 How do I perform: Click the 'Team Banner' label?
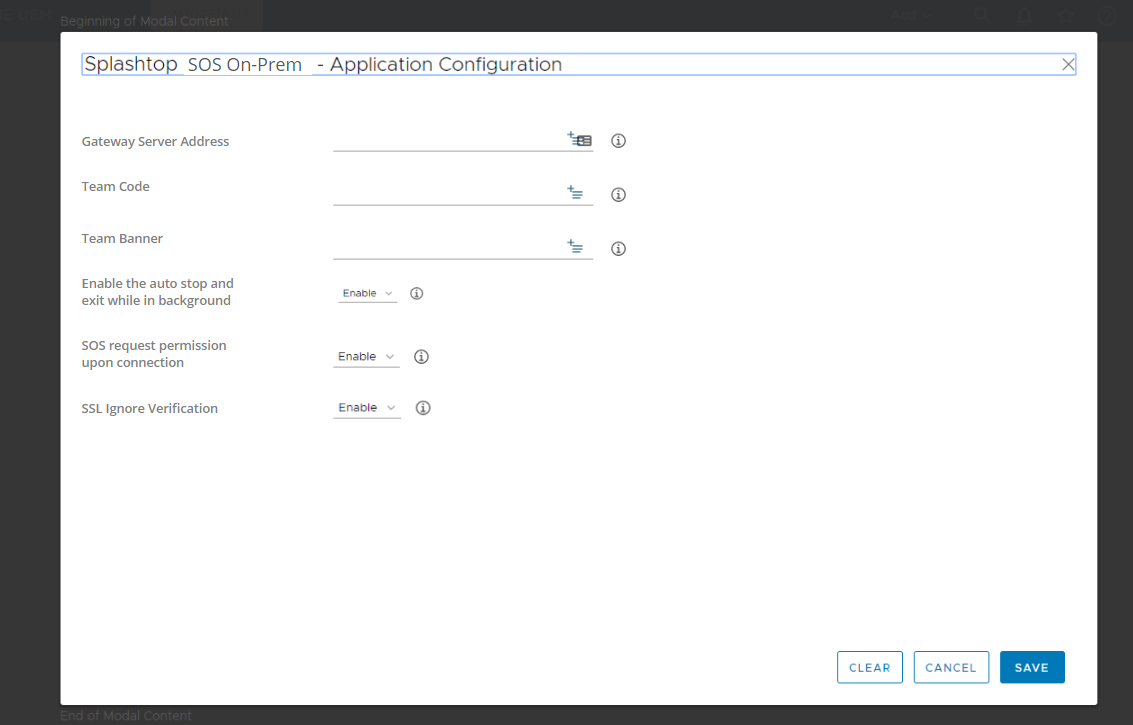tap(122, 239)
